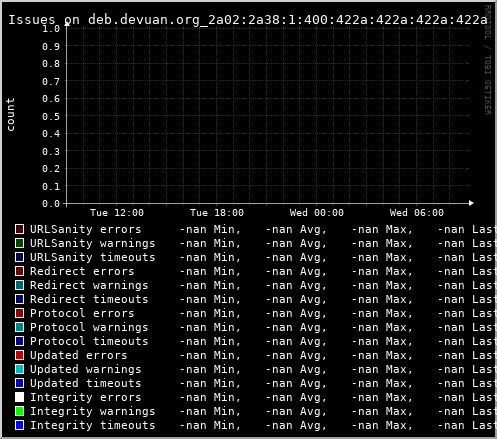Click the Integrity timeouts blue swatch
Screen dimensions: 497x439
[x=19, y=425]
